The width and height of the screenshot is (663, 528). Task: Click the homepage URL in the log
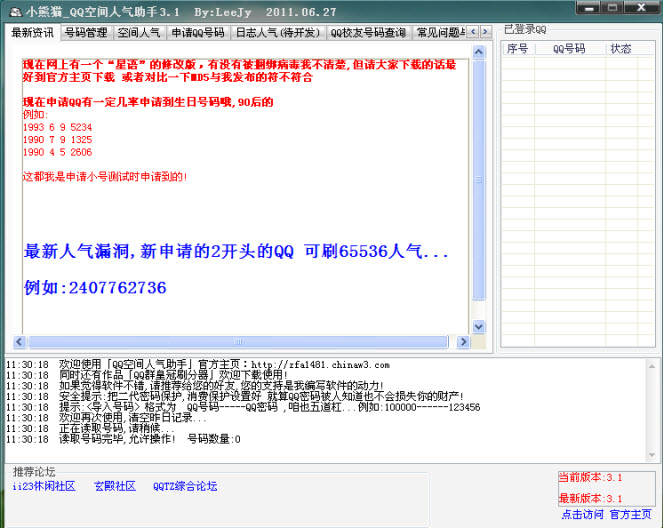321,365
